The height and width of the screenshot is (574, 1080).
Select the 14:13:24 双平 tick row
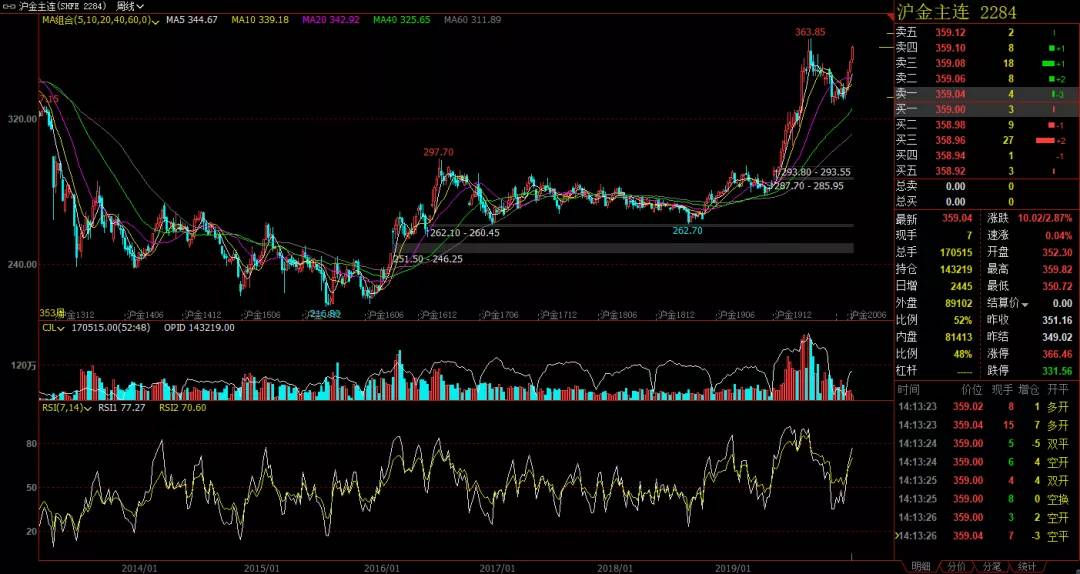(x=987, y=444)
